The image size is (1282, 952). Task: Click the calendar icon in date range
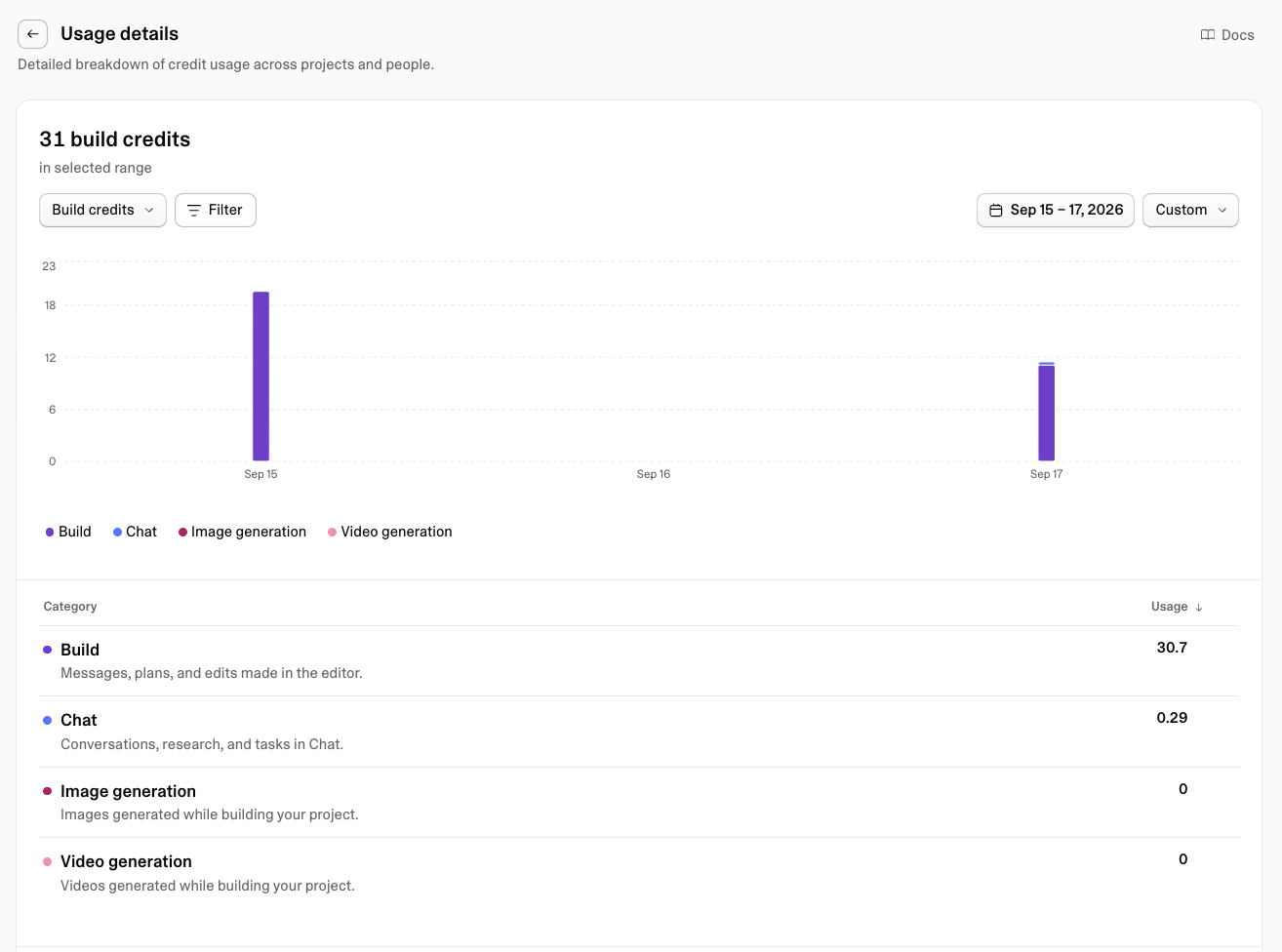996,210
